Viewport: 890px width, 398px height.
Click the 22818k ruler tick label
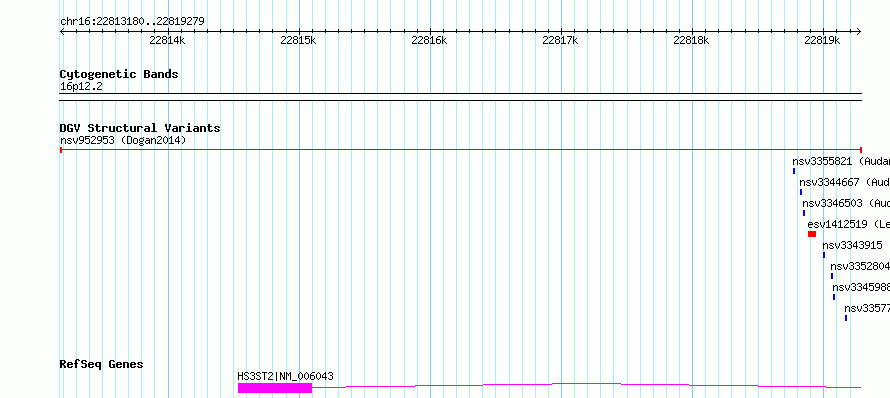point(692,40)
